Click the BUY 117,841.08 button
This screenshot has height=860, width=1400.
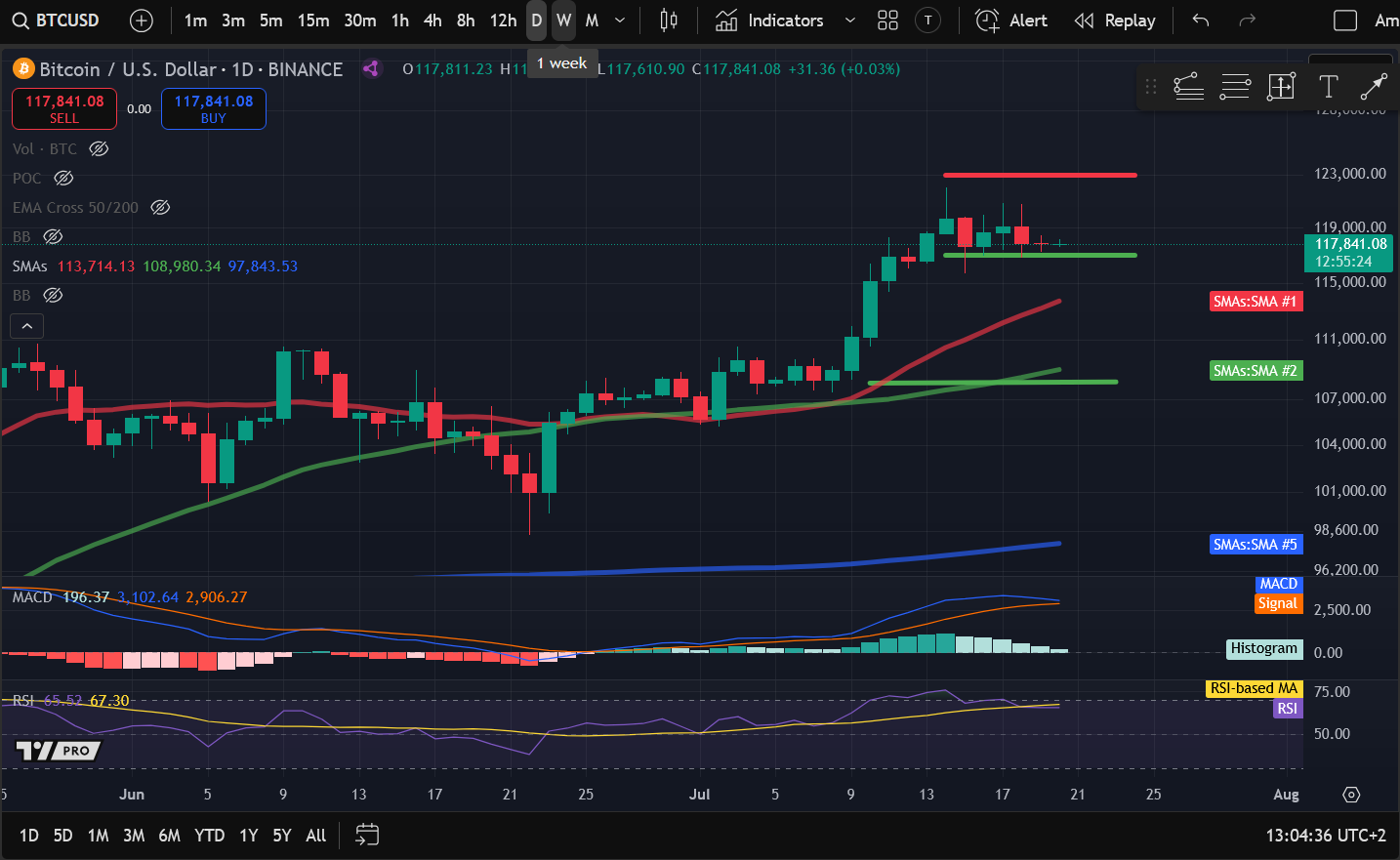(214, 108)
